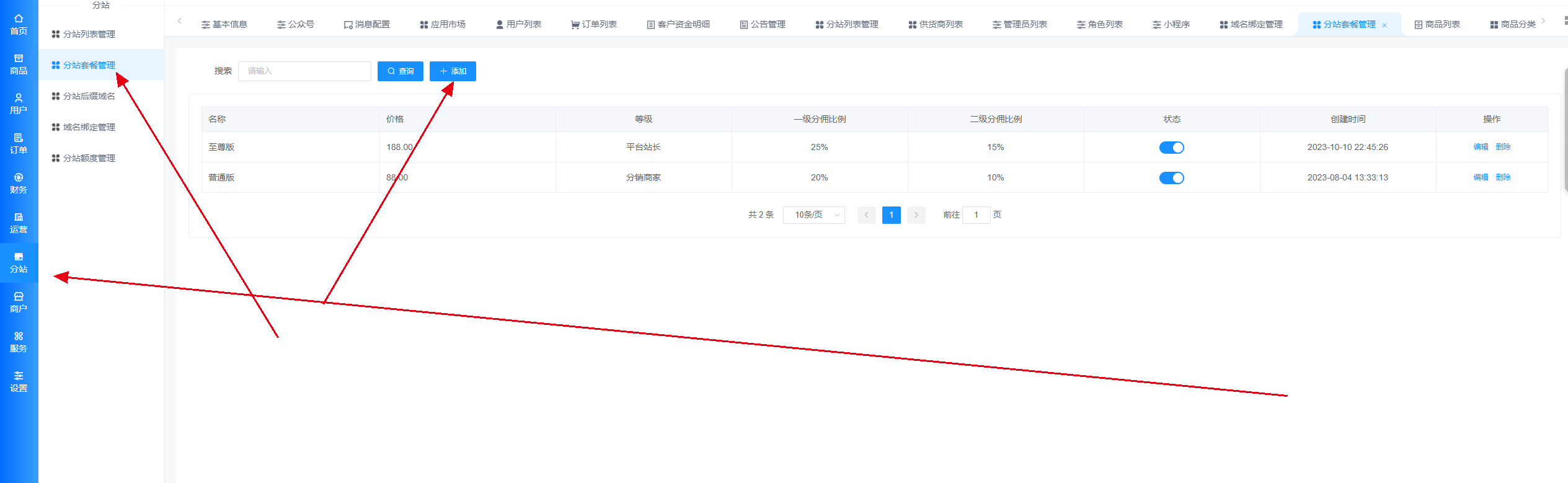Screen dimensions: 1568x483
Task: Select 分站套餐管理 in the submenu
Action: click(x=101, y=65)
